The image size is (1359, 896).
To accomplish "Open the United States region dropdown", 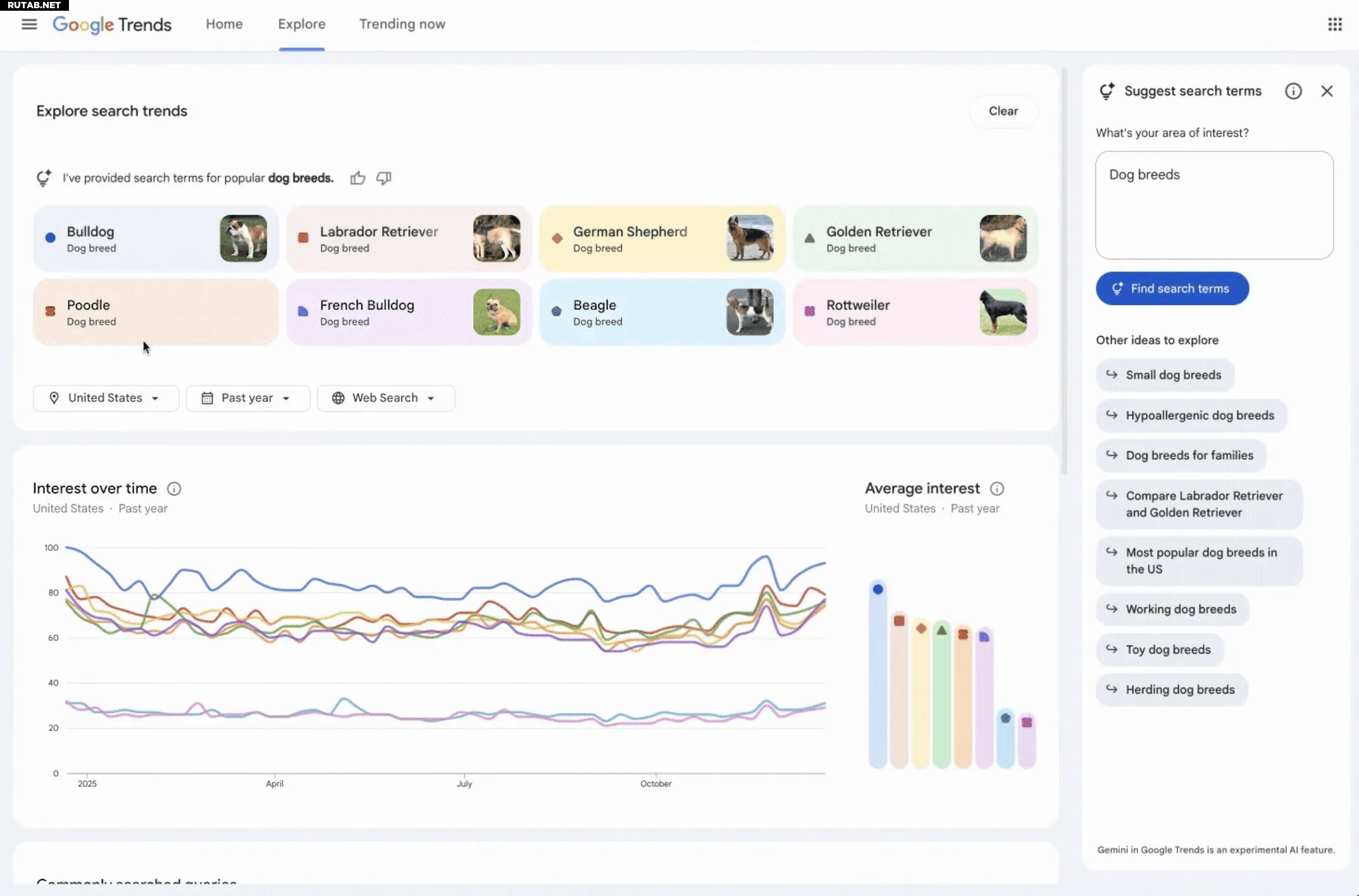I will click(x=106, y=398).
